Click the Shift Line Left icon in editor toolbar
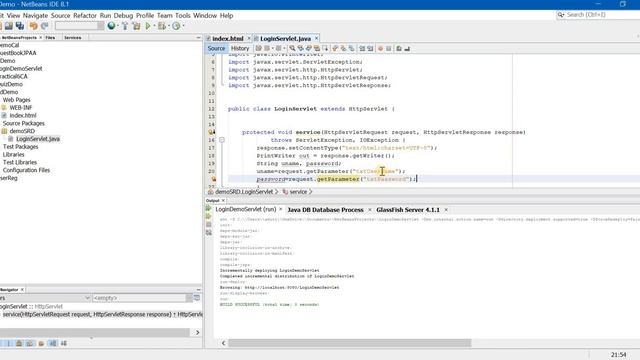 (362, 49)
